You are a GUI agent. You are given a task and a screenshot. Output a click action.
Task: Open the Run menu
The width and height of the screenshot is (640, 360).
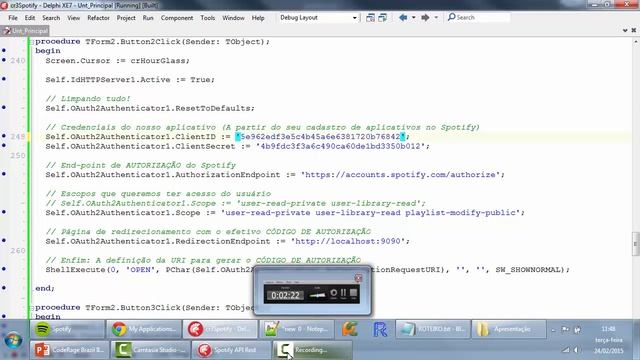(148, 18)
